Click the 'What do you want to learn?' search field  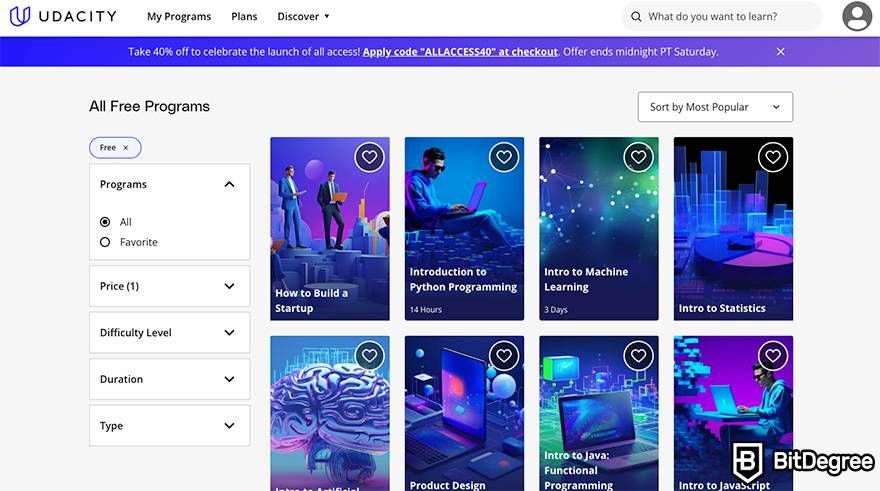pos(722,17)
